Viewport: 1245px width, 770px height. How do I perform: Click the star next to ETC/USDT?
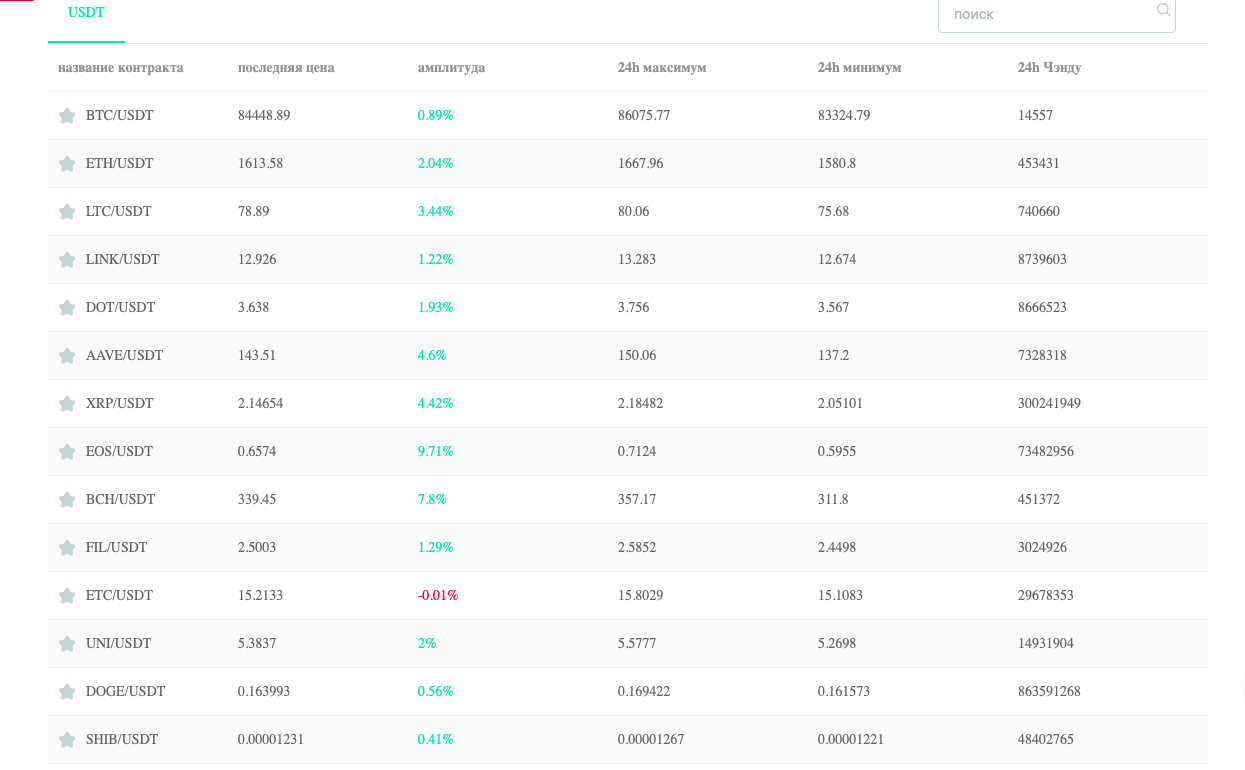67,596
